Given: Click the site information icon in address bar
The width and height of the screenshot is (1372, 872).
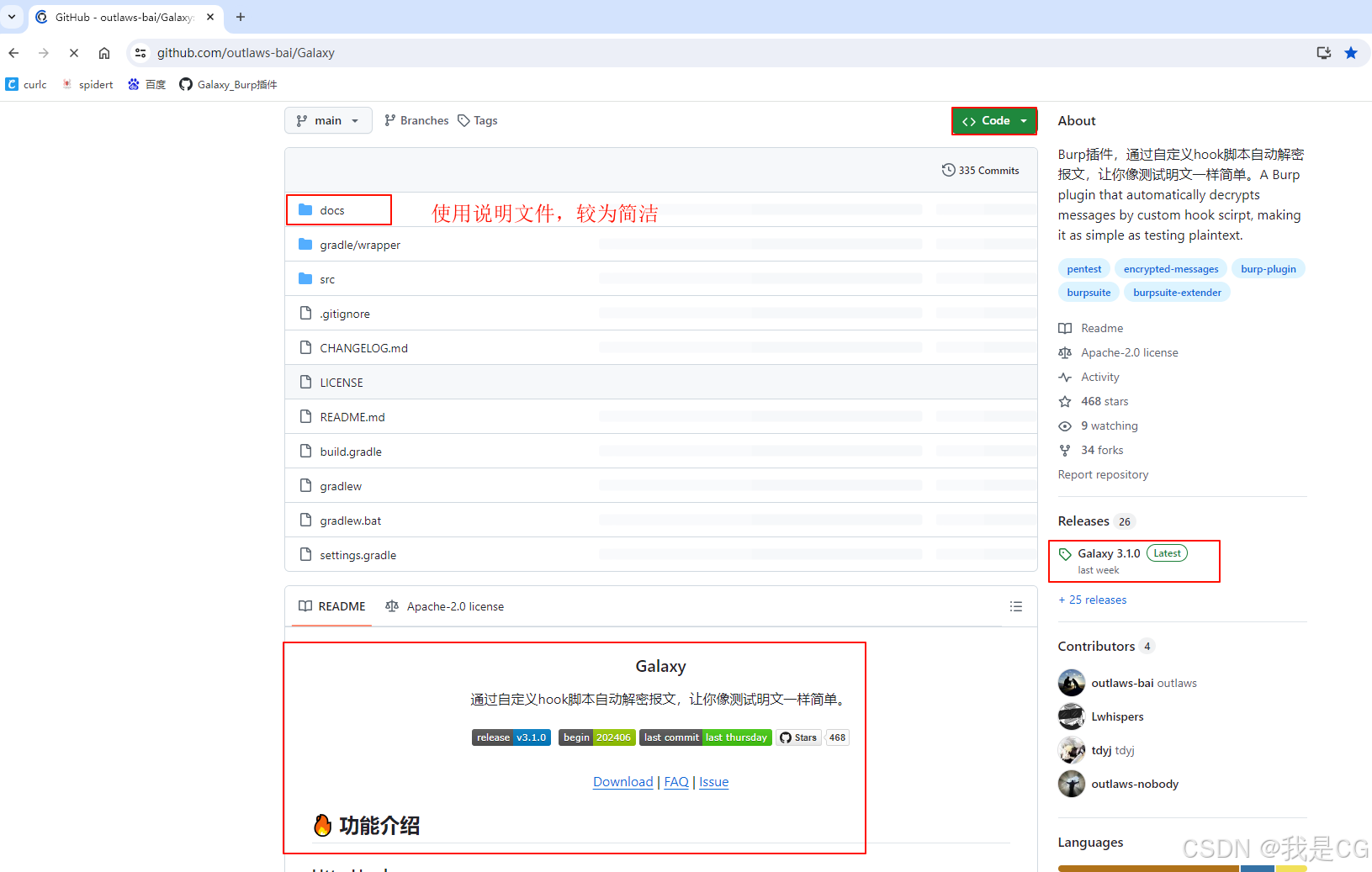Looking at the screenshot, I should (x=140, y=53).
